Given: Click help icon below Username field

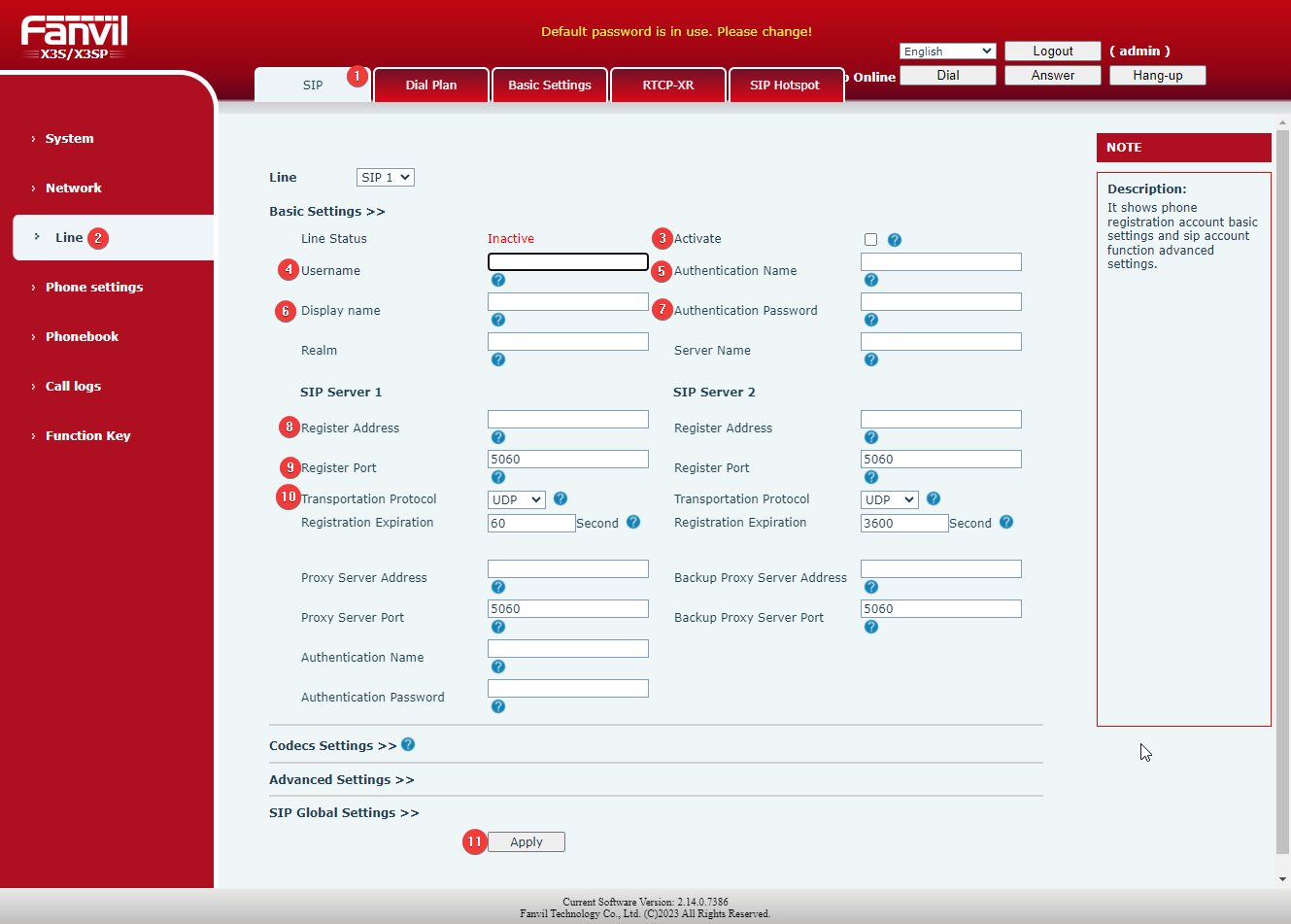Looking at the screenshot, I should pos(497,280).
